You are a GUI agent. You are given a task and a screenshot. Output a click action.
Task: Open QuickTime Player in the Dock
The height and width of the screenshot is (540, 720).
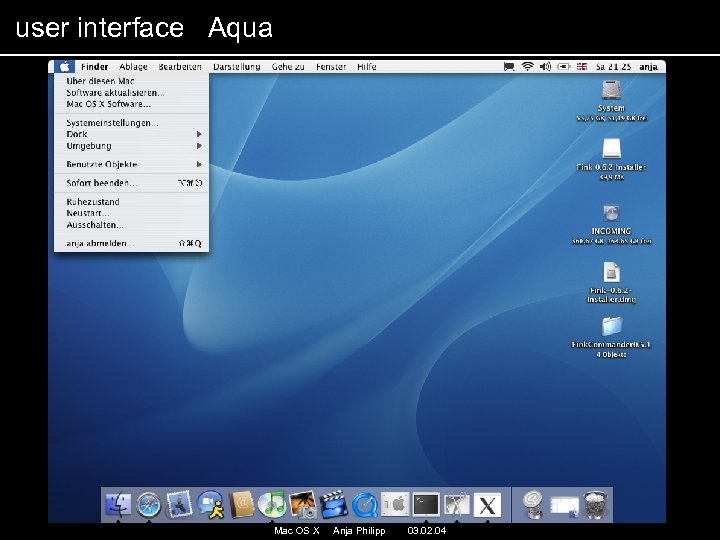pyautogui.click(x=365, y=505)
